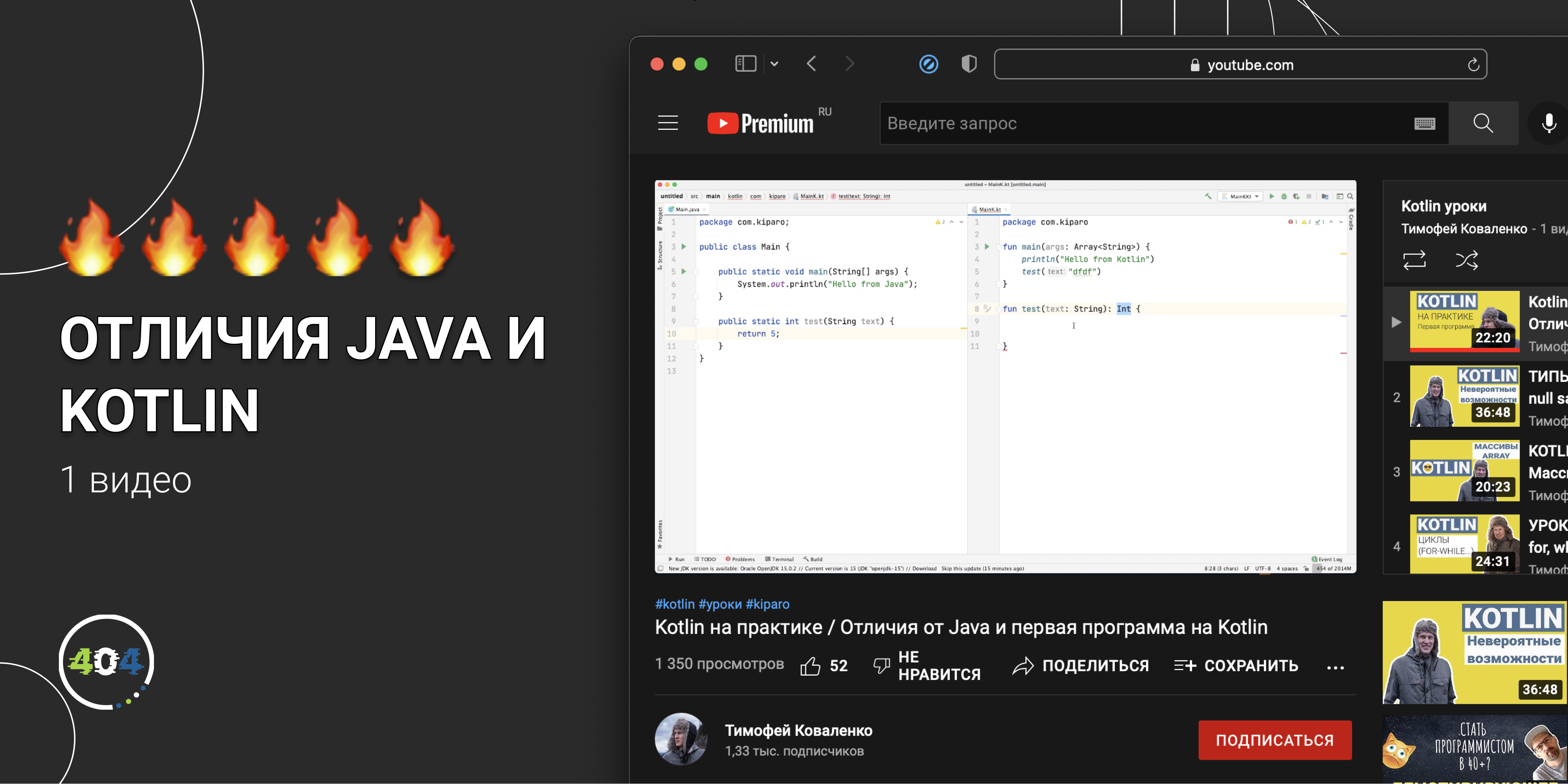The height and width of the screenshot is (784, 1568).
Task: Close the Main.java tab in the IDE
Action: [x=704, y=209]
